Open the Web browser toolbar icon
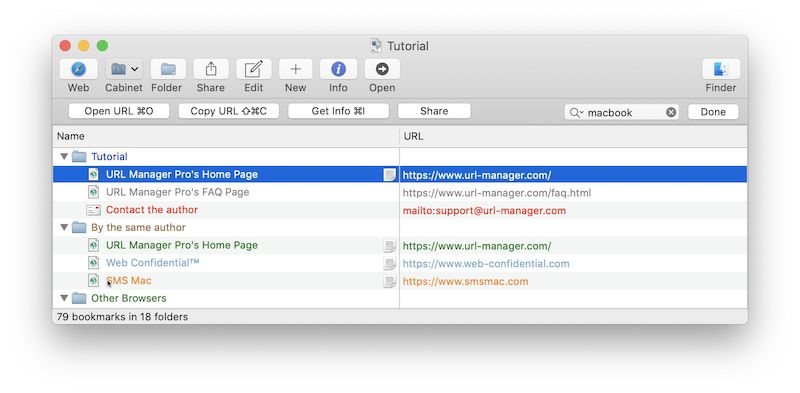The image size is (800, 393). pyautogui.click(x=78, y=69)
